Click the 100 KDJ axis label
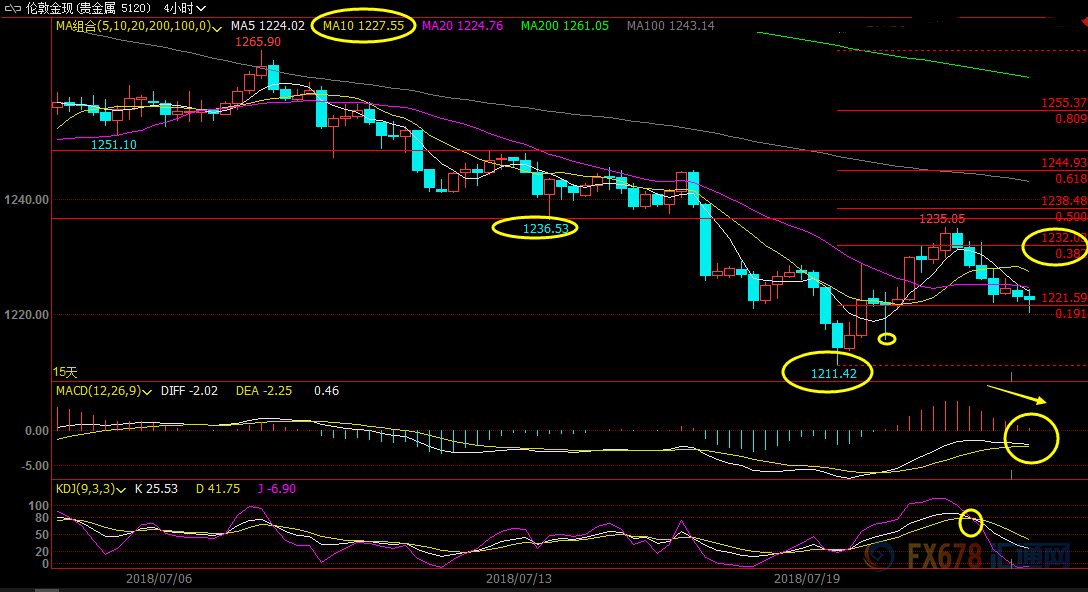The height and width of the screenshot is (592, 1088). pyautogui.click(x=39, y=506)
